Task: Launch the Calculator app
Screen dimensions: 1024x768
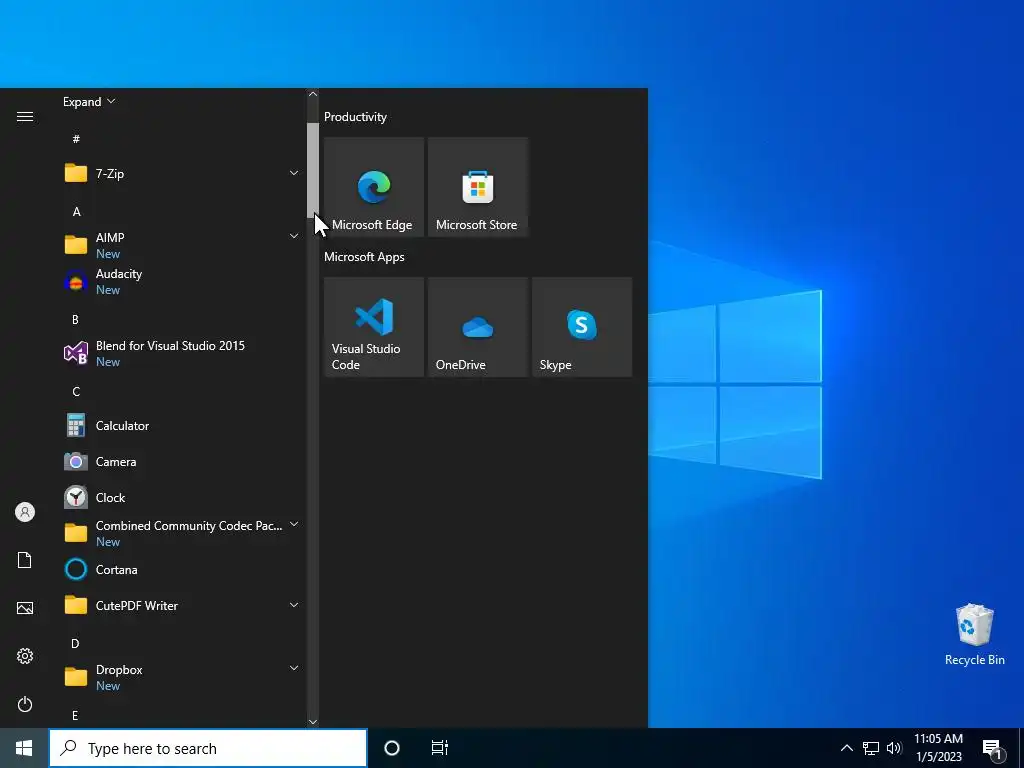Action: point(182,426)
